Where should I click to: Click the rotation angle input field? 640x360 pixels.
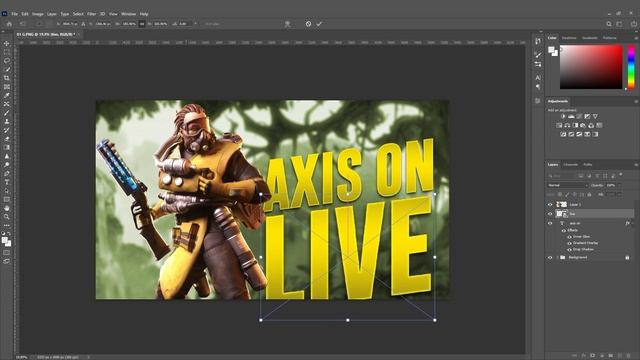coord(184,24)
